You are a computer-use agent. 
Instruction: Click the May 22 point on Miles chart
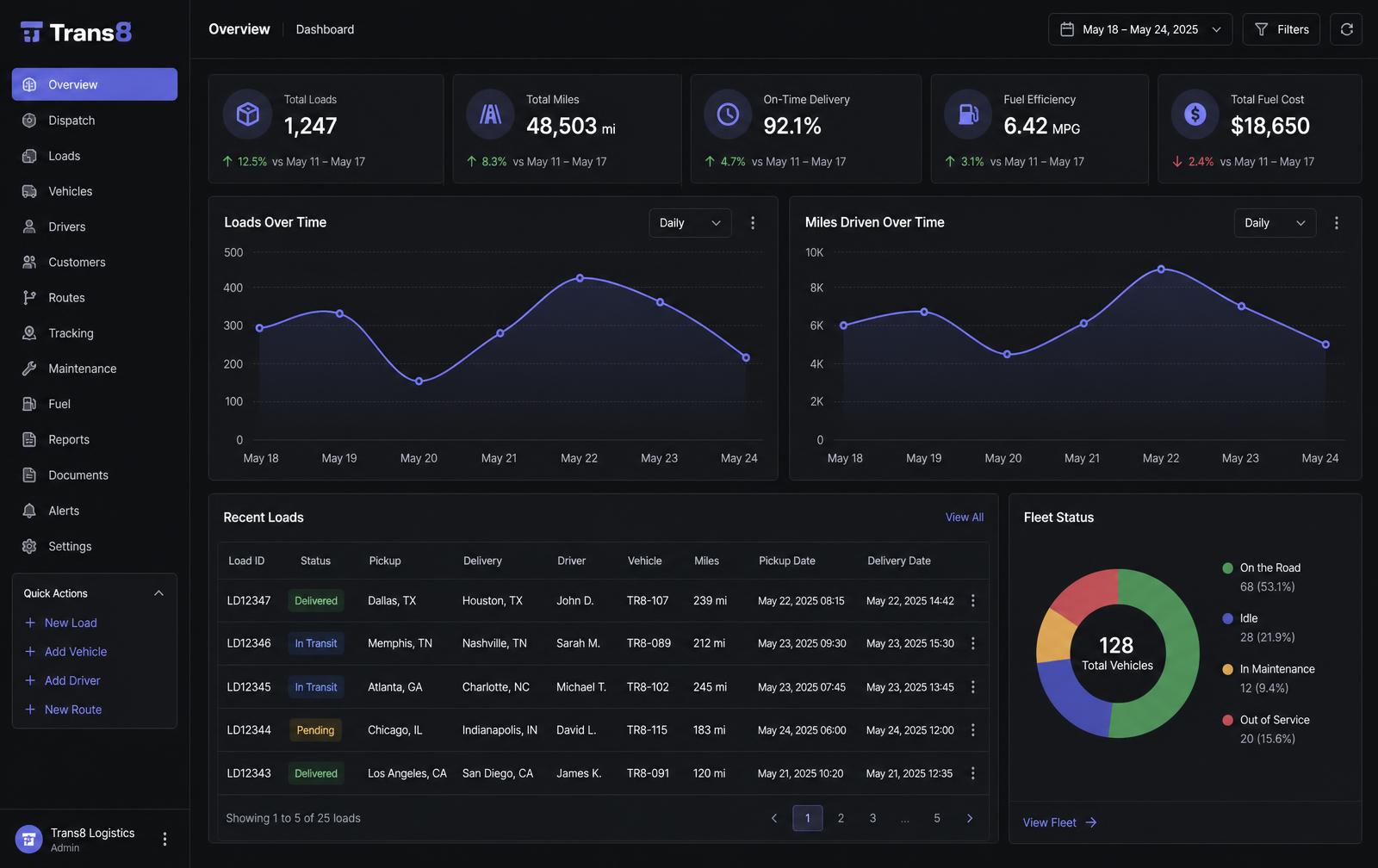click(1161, 270)
